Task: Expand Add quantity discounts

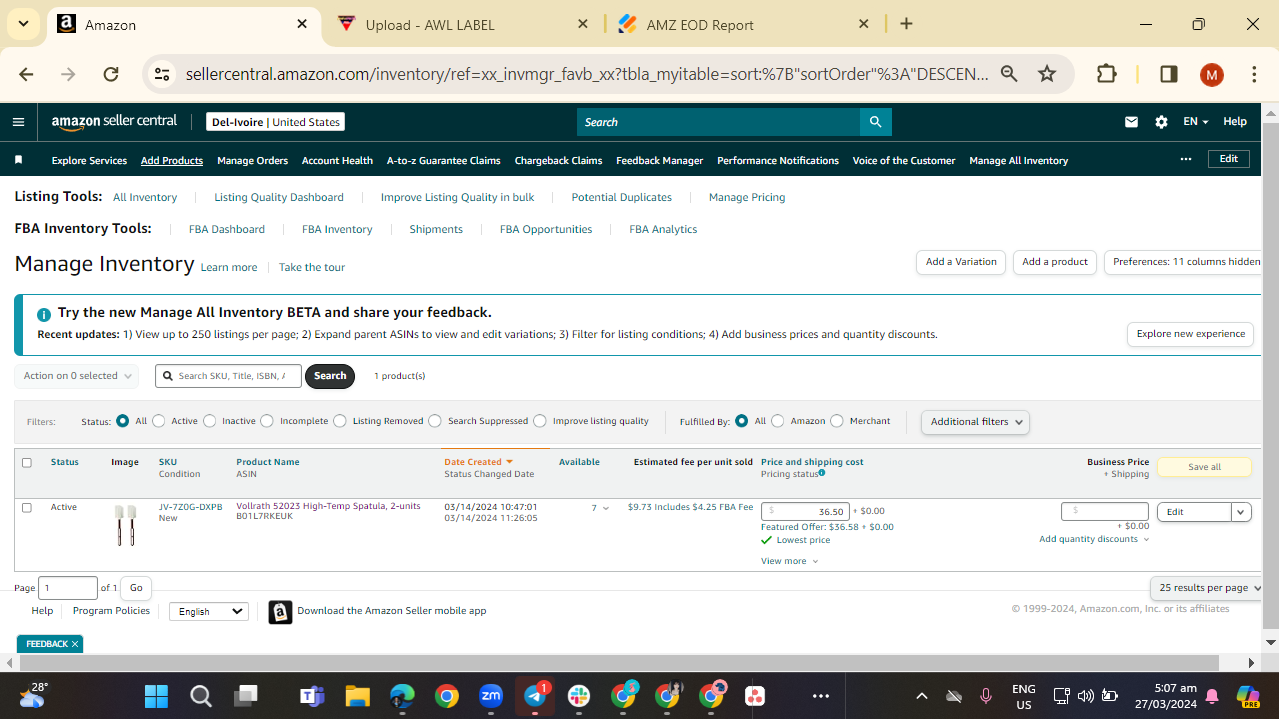Action: tap(1094, 539)
